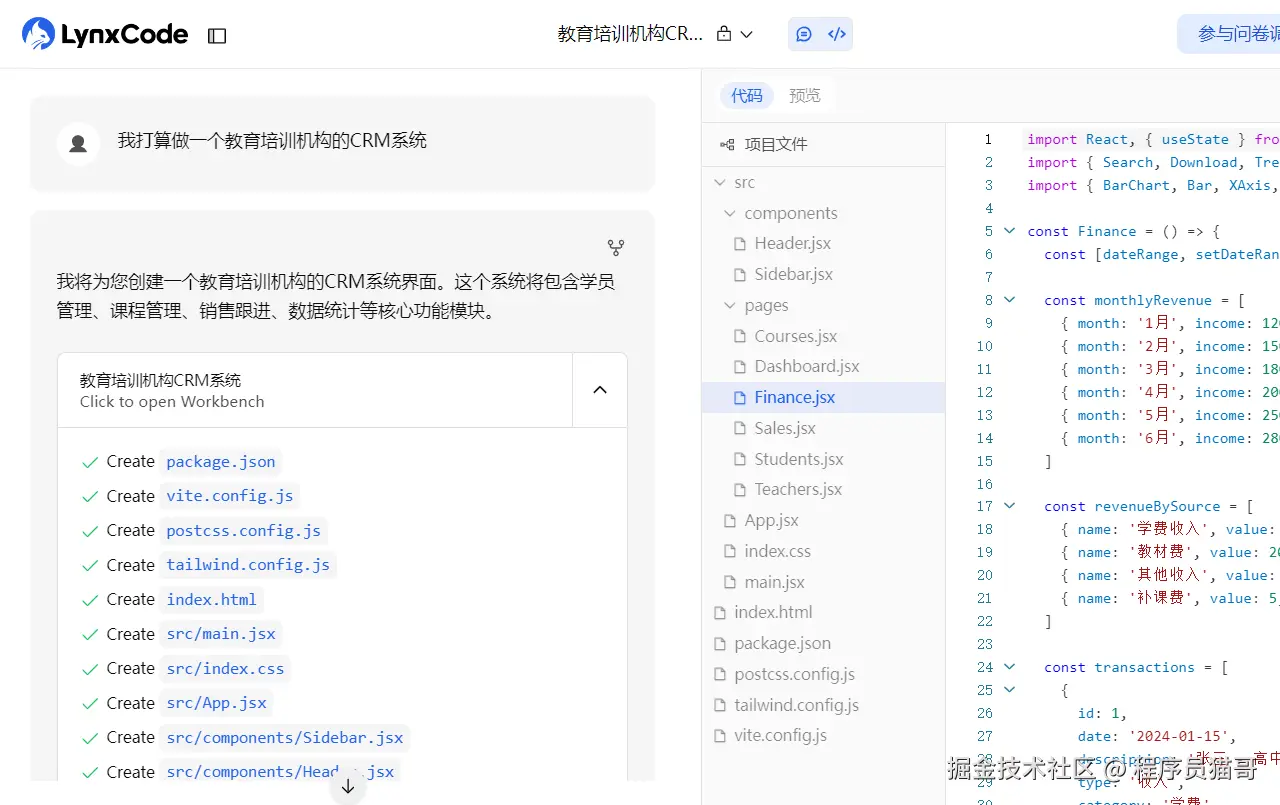Screen dimensions: 1280x805
Task: Click the LynxCode logo
Action: tap(105, 35)
